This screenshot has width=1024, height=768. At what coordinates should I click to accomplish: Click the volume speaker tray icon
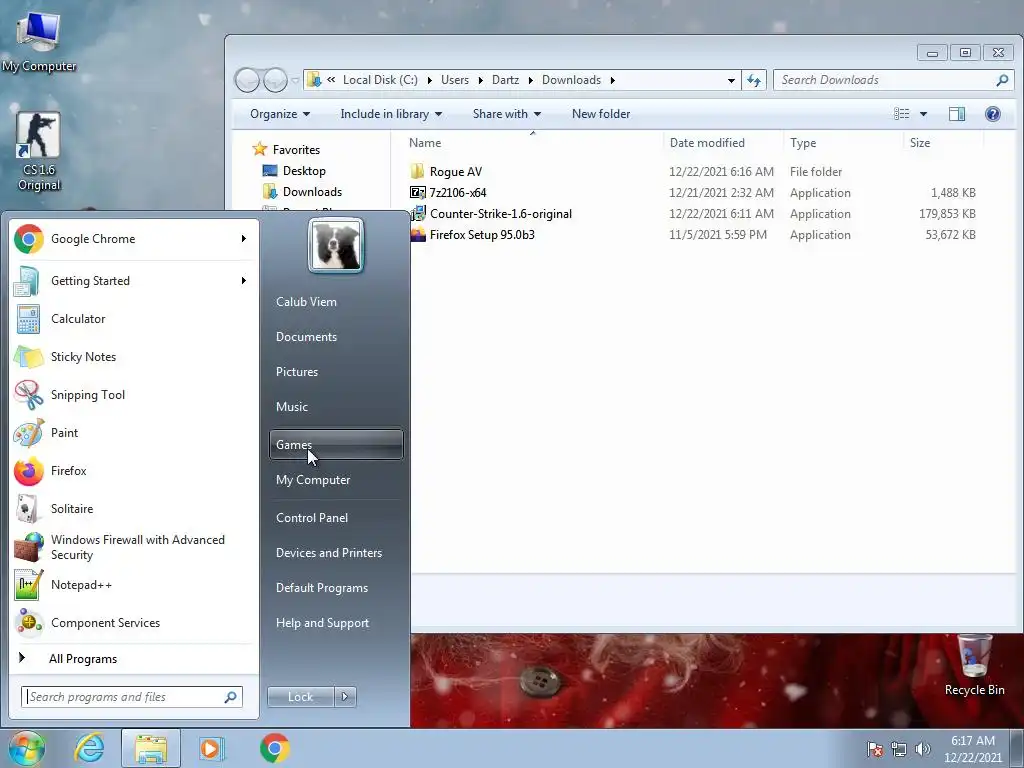[922, 749]
